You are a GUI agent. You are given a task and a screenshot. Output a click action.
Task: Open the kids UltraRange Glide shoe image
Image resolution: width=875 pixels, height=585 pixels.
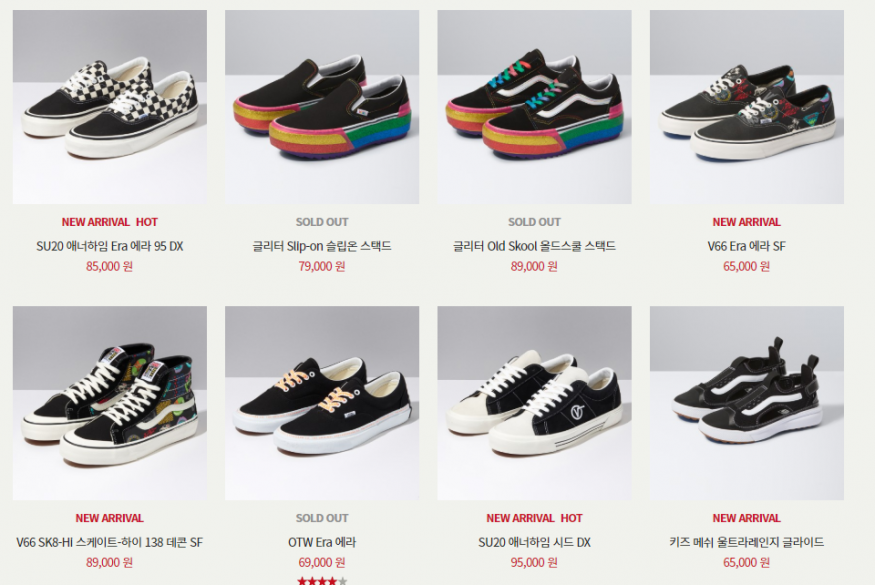click(747, 402)
